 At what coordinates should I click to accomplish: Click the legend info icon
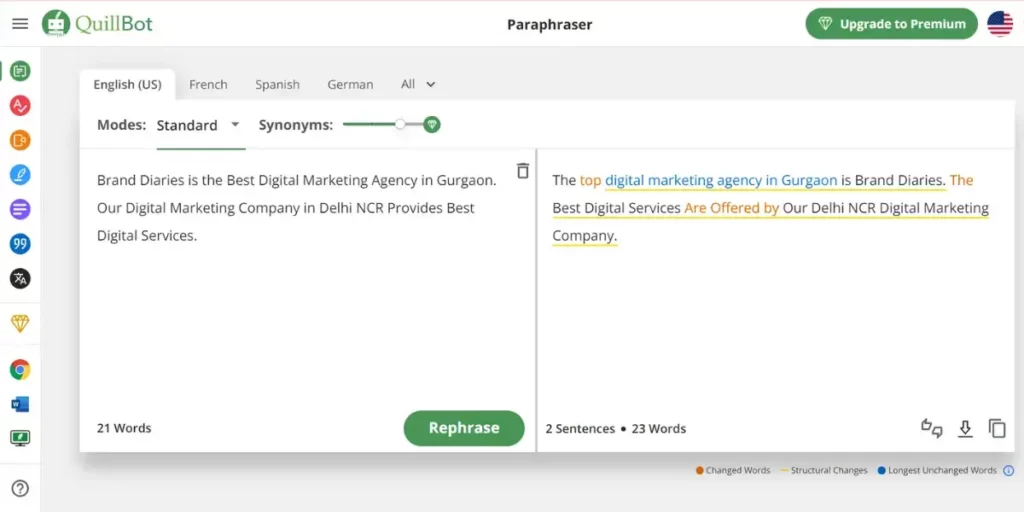pyautogui.click(x=1008, y=470)
